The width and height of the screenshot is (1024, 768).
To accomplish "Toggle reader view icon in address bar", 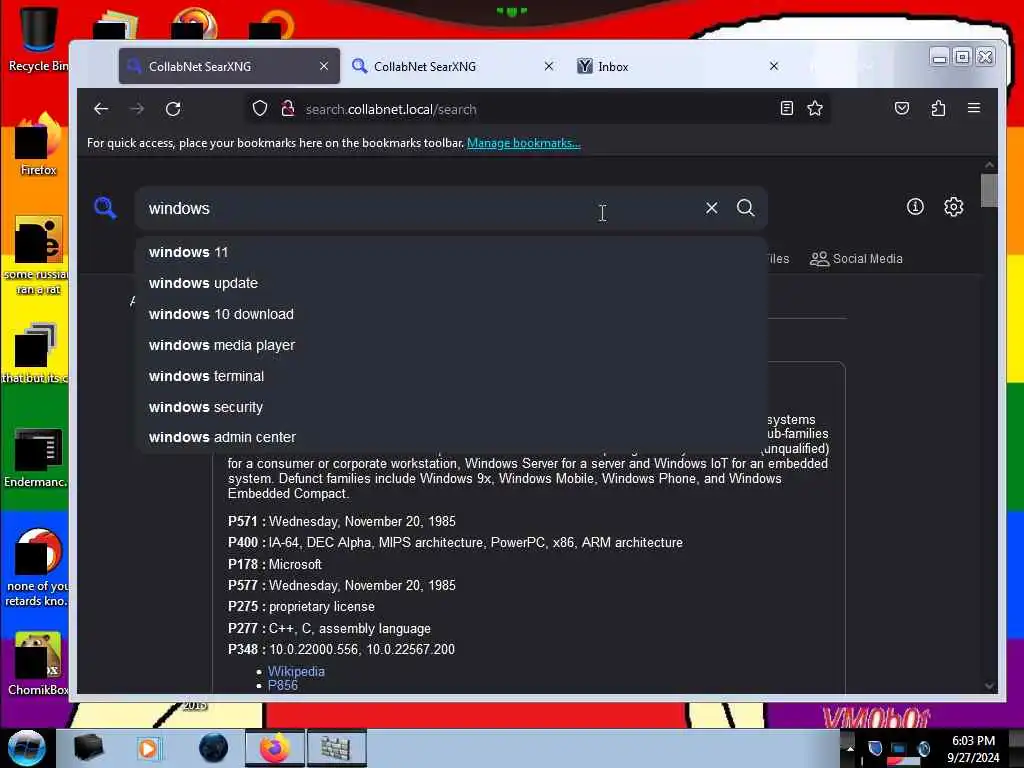I will click(787, 108).
